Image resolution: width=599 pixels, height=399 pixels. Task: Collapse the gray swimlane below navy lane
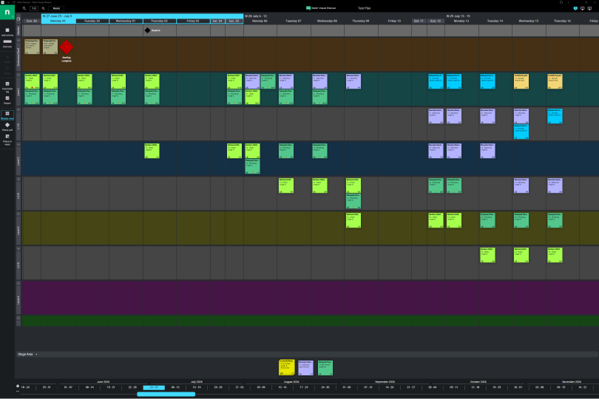[x=18, y=179]
